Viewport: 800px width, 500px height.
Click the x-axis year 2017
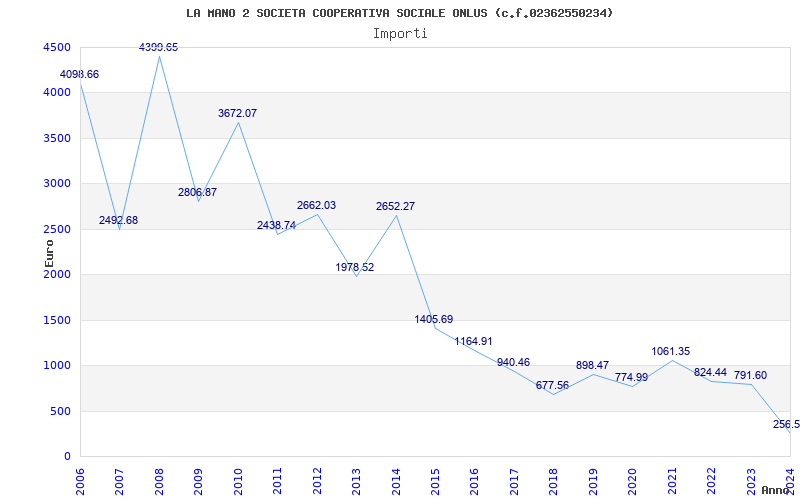(x=514, y=481)
